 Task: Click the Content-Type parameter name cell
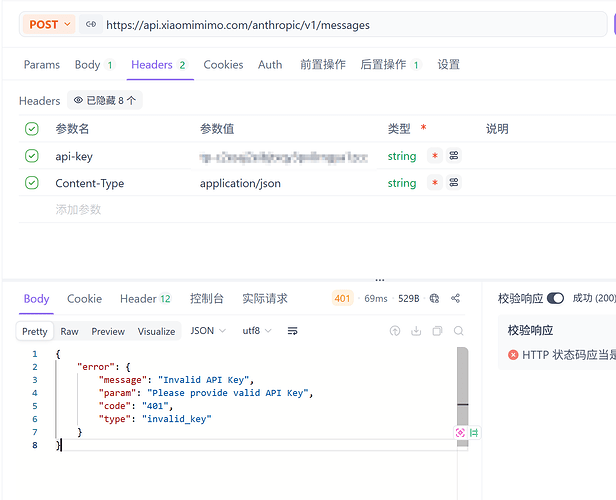(90, 183)
